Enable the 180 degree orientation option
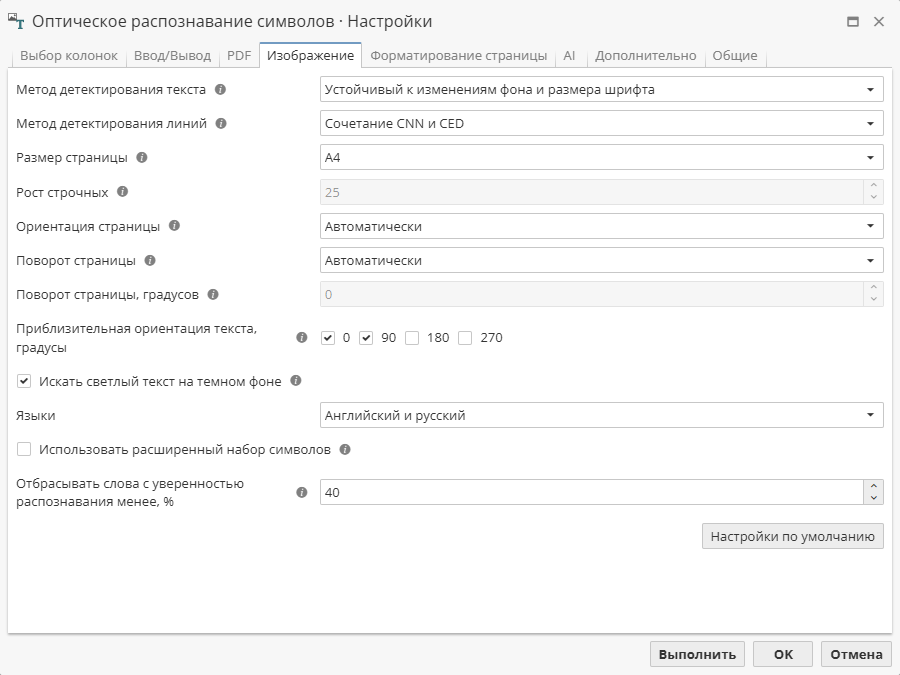 tap(410, 338)
